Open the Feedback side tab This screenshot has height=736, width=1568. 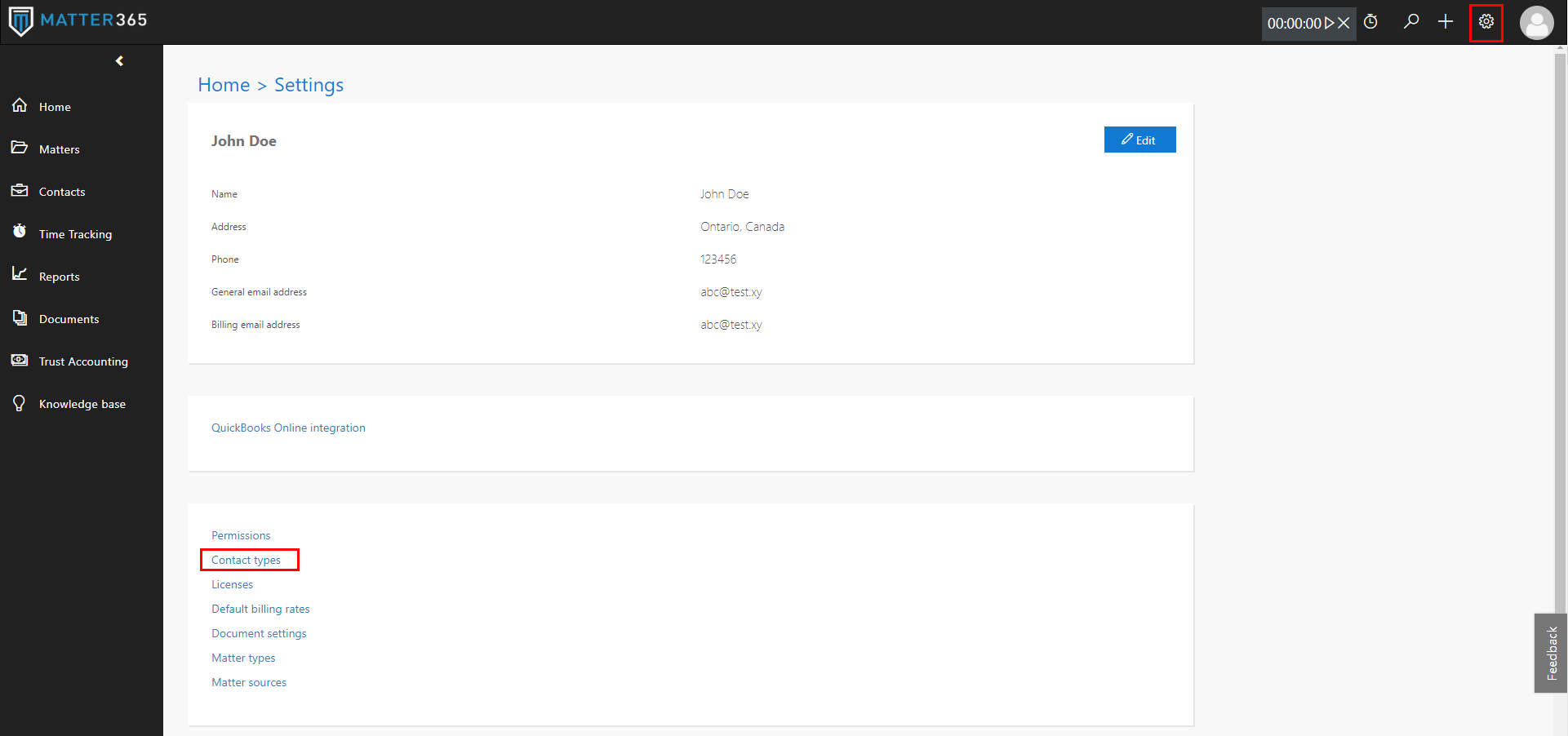(x=1551, y=653)
